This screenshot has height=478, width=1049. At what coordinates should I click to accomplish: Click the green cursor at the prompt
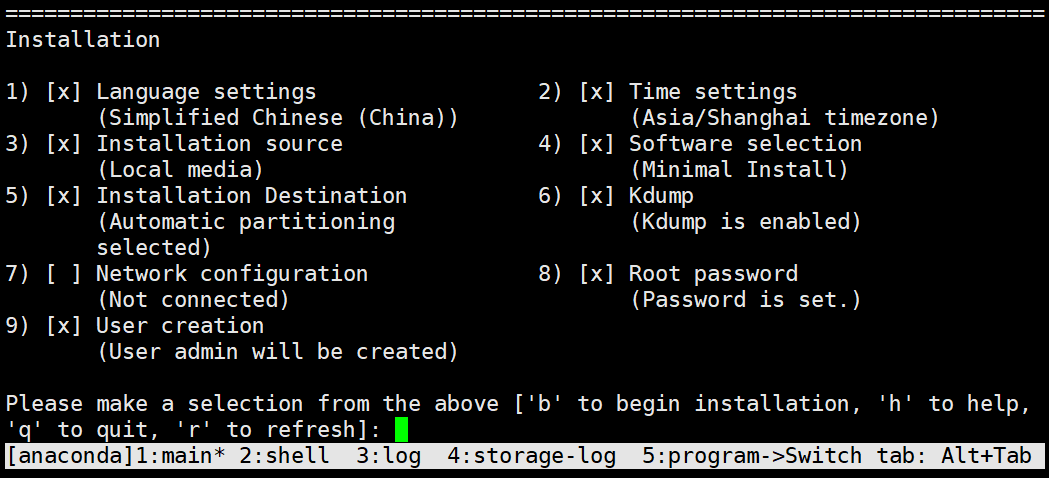click(x=401, y=429)
